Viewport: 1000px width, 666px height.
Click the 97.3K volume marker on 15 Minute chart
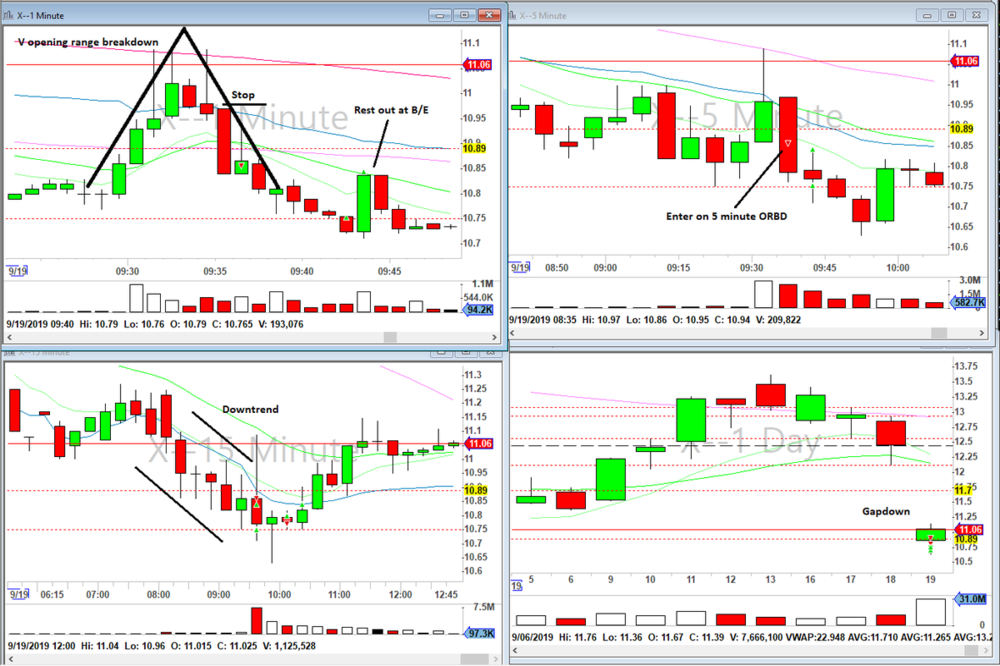(477, 634)
